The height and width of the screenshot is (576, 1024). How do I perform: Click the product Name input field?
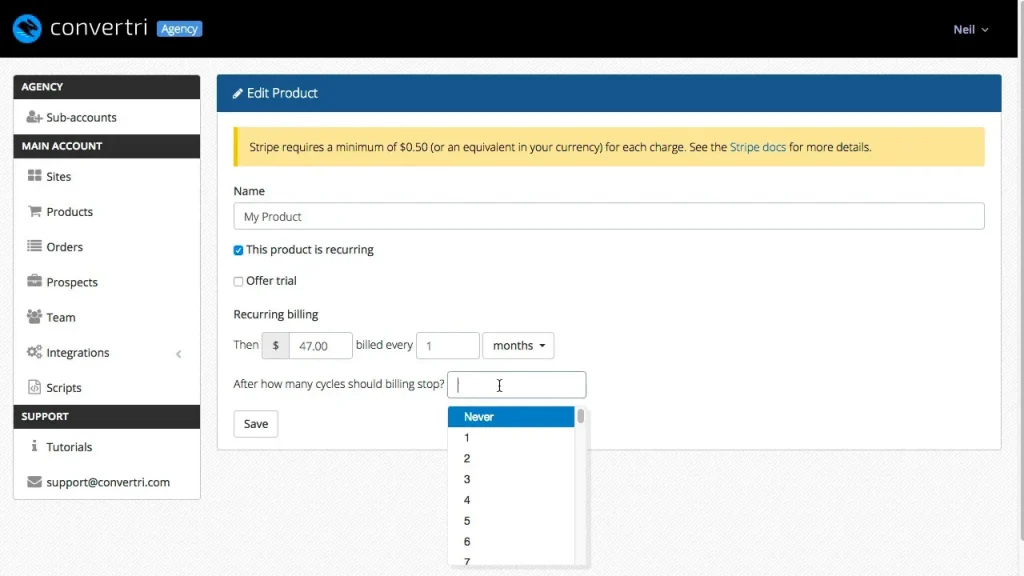pos(608,216)
